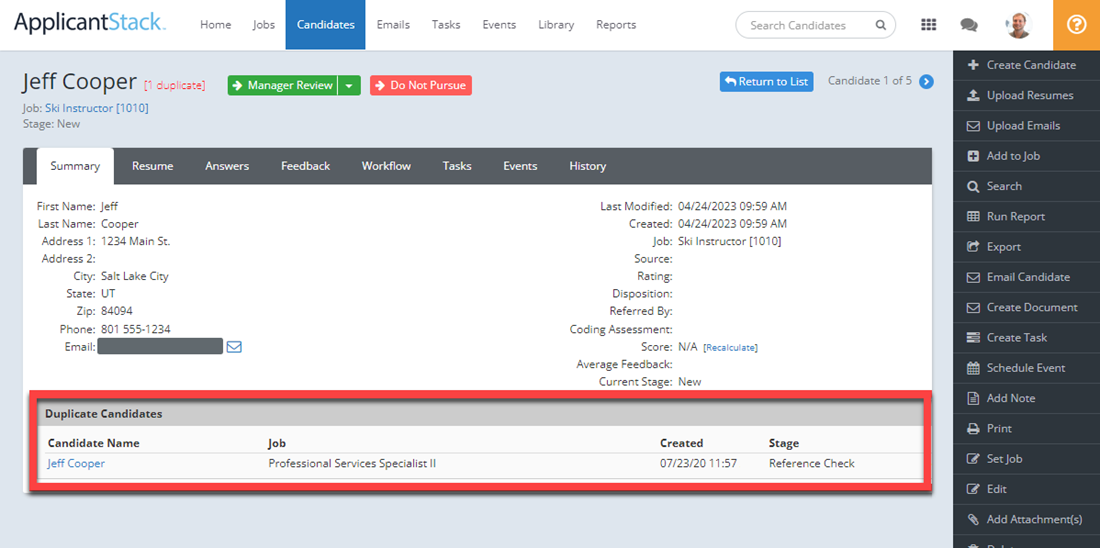Switch to the Resume tab

[x=153, y=166]
